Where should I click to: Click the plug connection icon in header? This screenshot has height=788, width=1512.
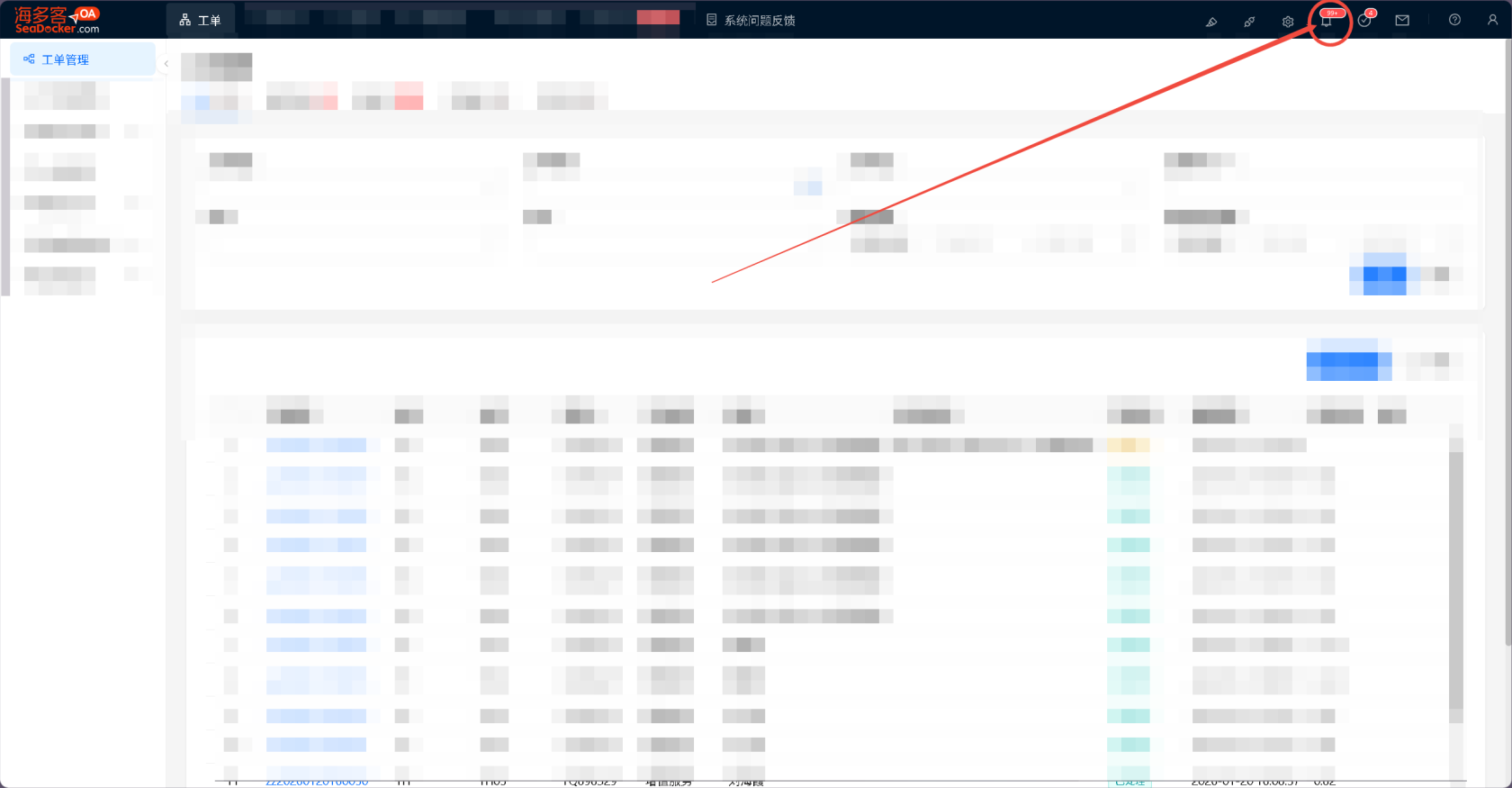1249,22
